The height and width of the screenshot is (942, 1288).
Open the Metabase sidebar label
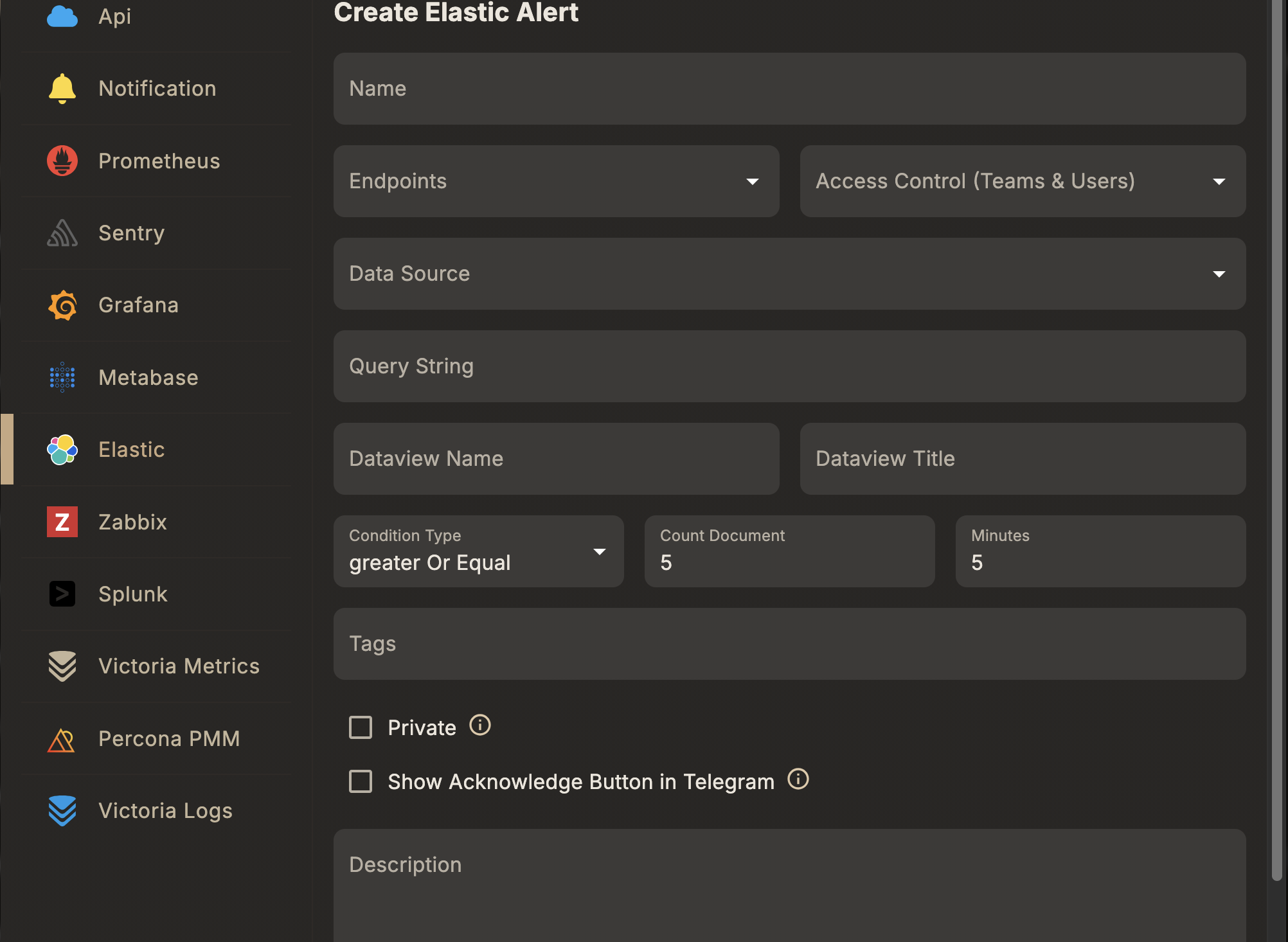click(x=148, y=377)
